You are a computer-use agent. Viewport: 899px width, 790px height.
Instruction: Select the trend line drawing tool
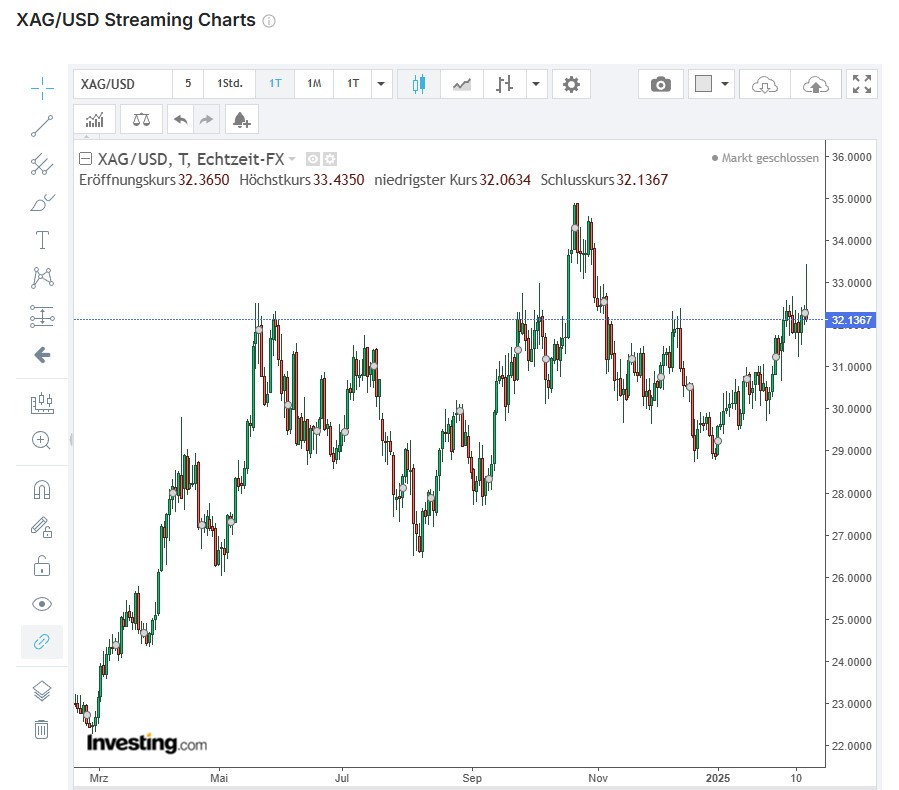coord(42,126)
